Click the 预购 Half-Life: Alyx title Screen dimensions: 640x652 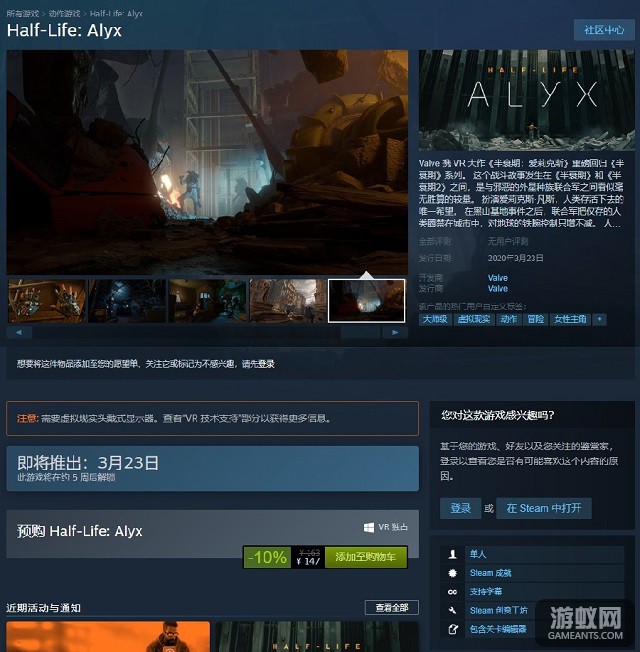click(79, 531)
